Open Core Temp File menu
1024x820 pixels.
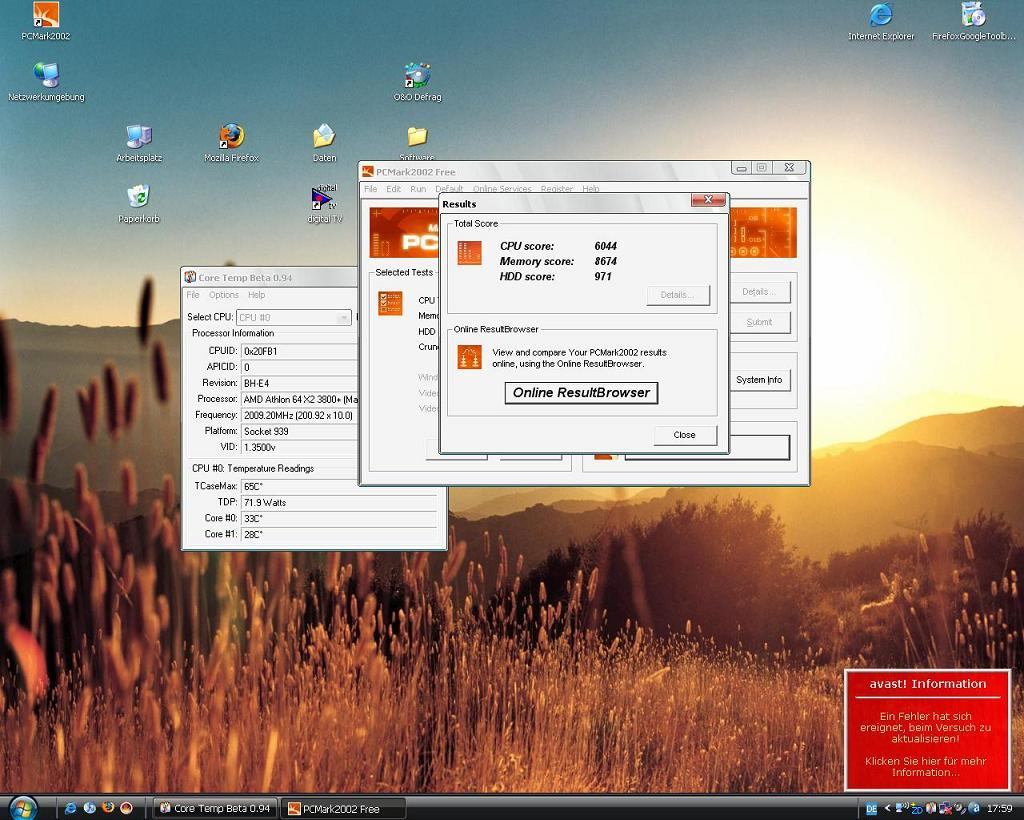[193, 295]
